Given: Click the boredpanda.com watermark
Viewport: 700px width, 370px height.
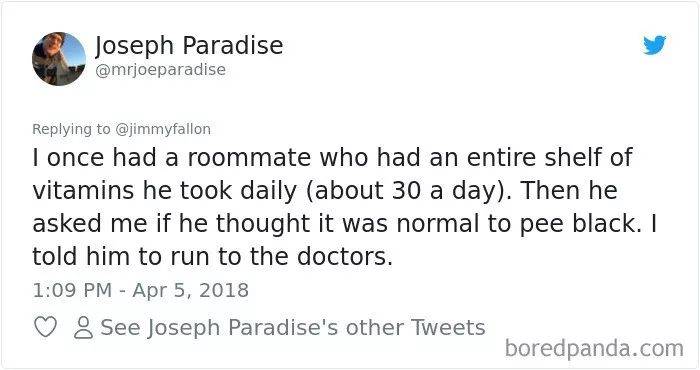Looking at the screenshot, I should tap(594, 348).
